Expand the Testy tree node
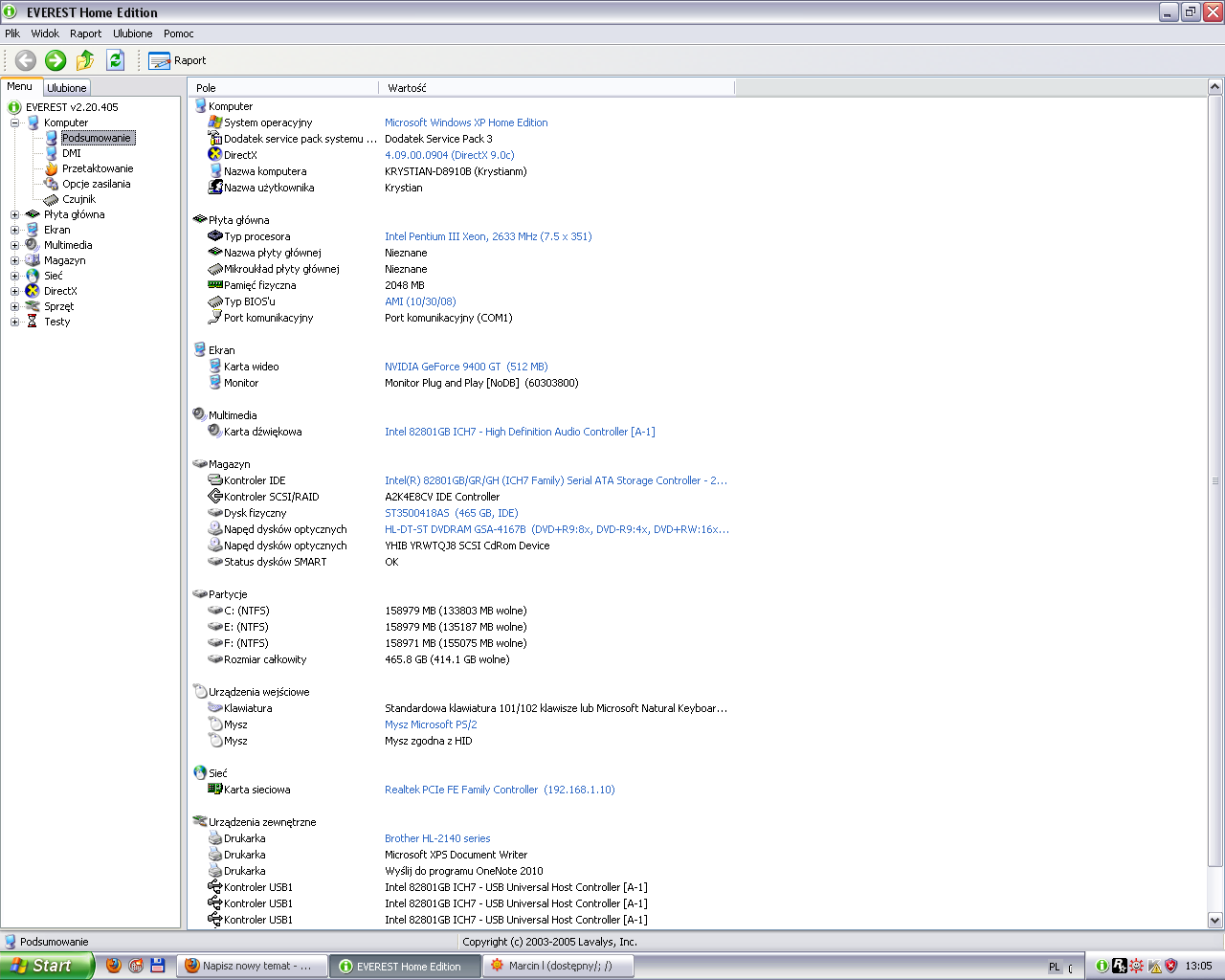1225x980 pixels. point(14,322)
